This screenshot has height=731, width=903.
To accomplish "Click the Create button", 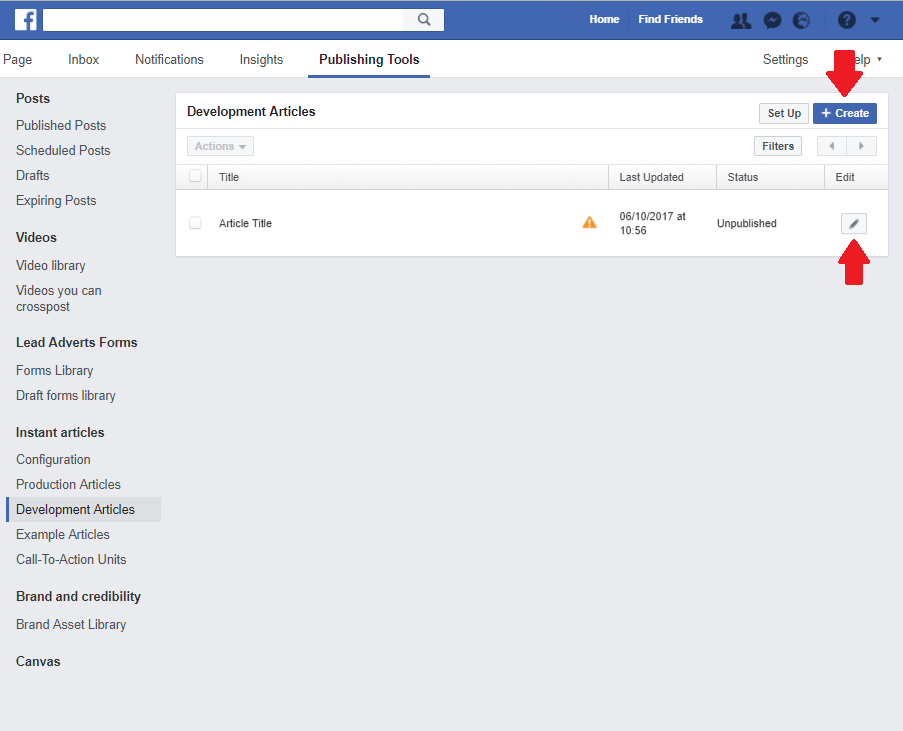I will point(845,113).
